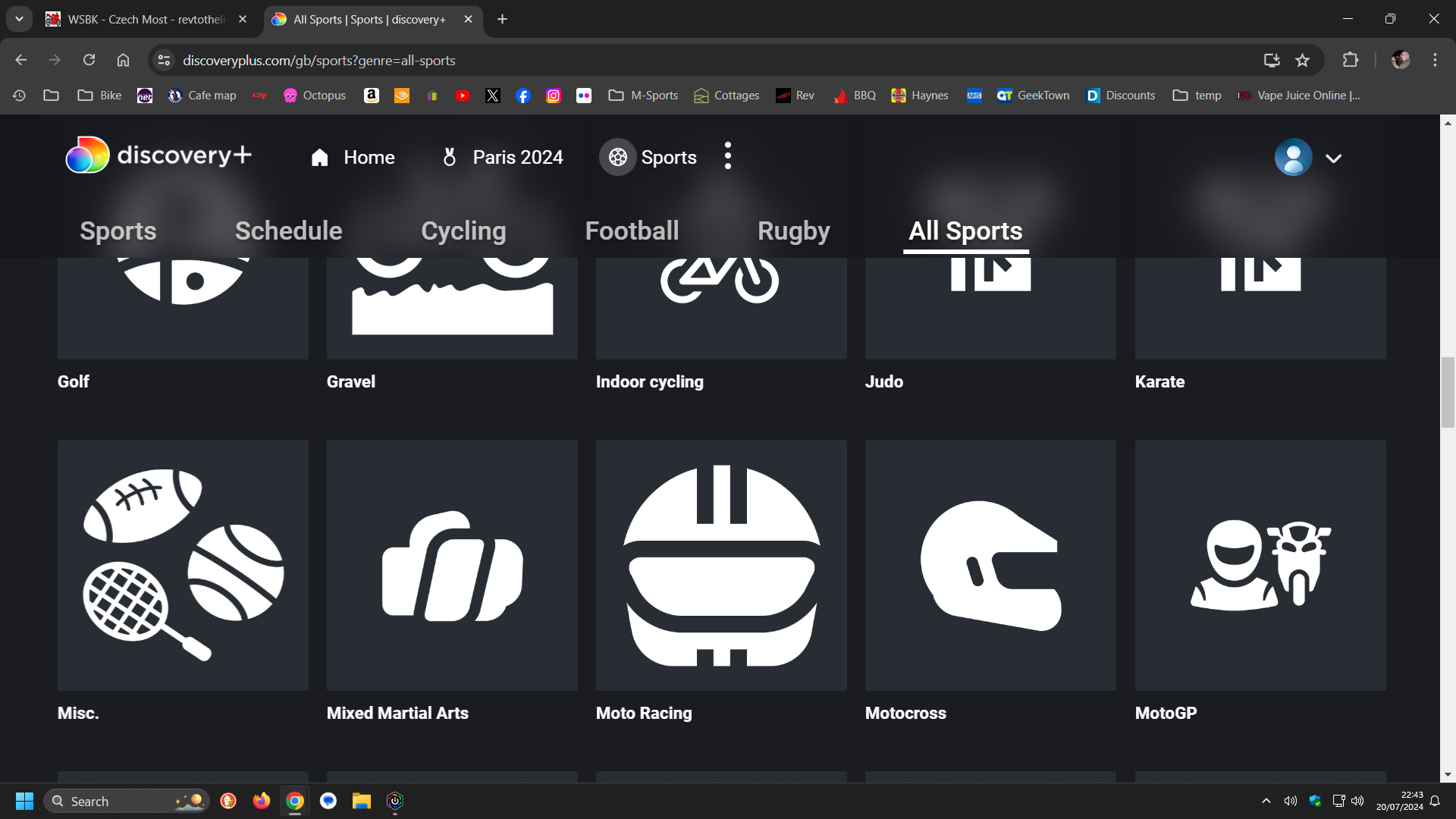Click the Mixed Martial Arts label
Image resolution: width=1456 pixels, height=819 pixels.
tap(397, 713)
